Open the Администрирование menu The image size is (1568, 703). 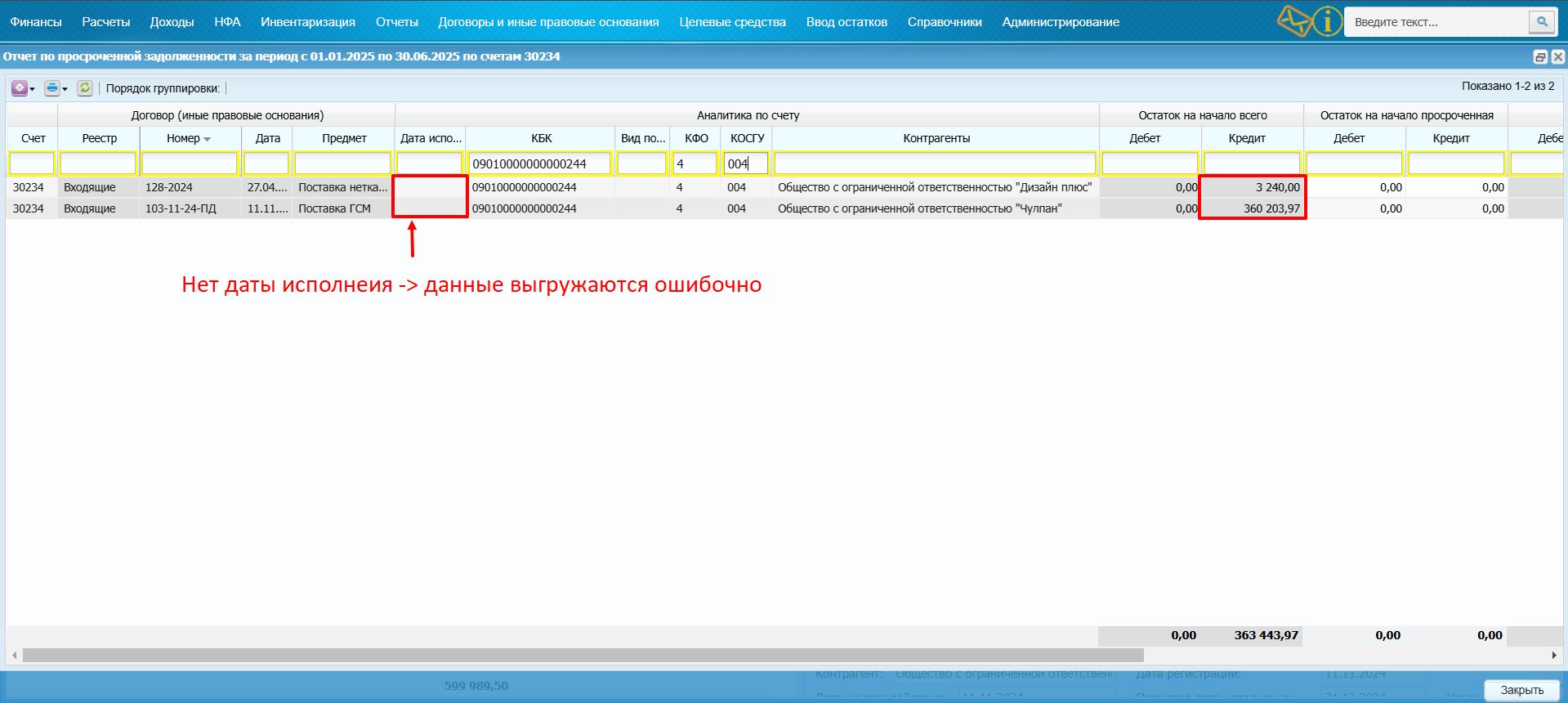(x=1061, y=22)
